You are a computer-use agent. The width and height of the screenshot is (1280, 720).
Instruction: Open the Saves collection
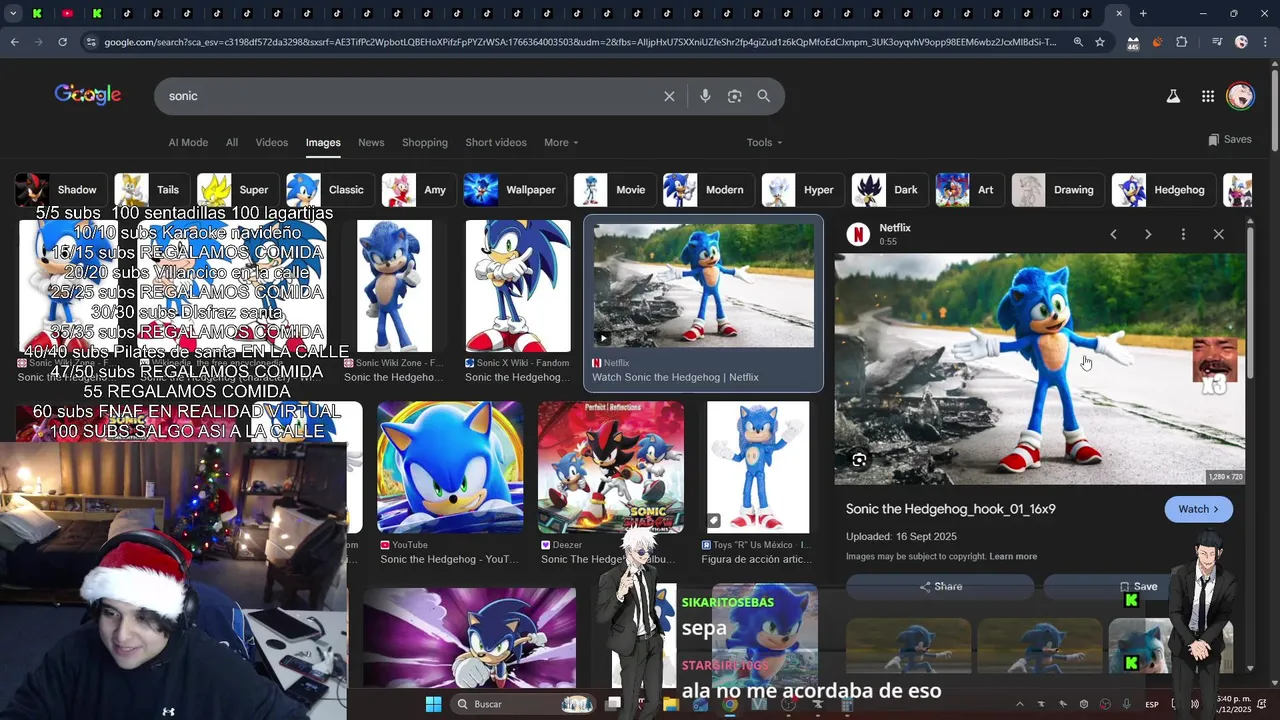pyautogui.click(x=1230, y=139)
